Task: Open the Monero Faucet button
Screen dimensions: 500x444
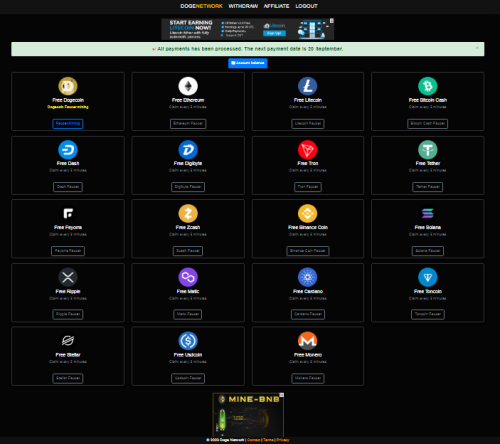Action: click(308, 378)
